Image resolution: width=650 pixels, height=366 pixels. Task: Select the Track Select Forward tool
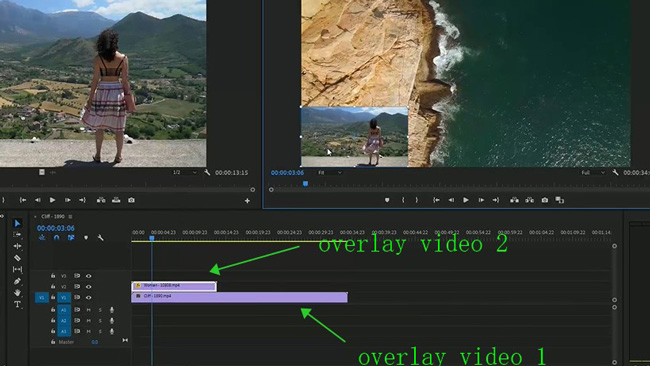(17, 235)
